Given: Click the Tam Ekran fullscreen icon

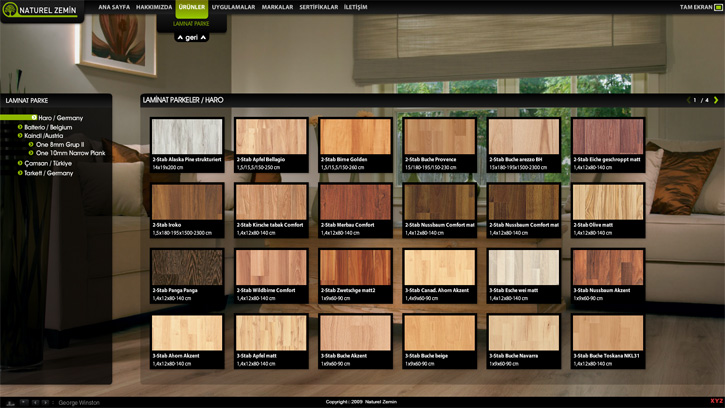Looking at the screenshot, I should tap(718, 7).
